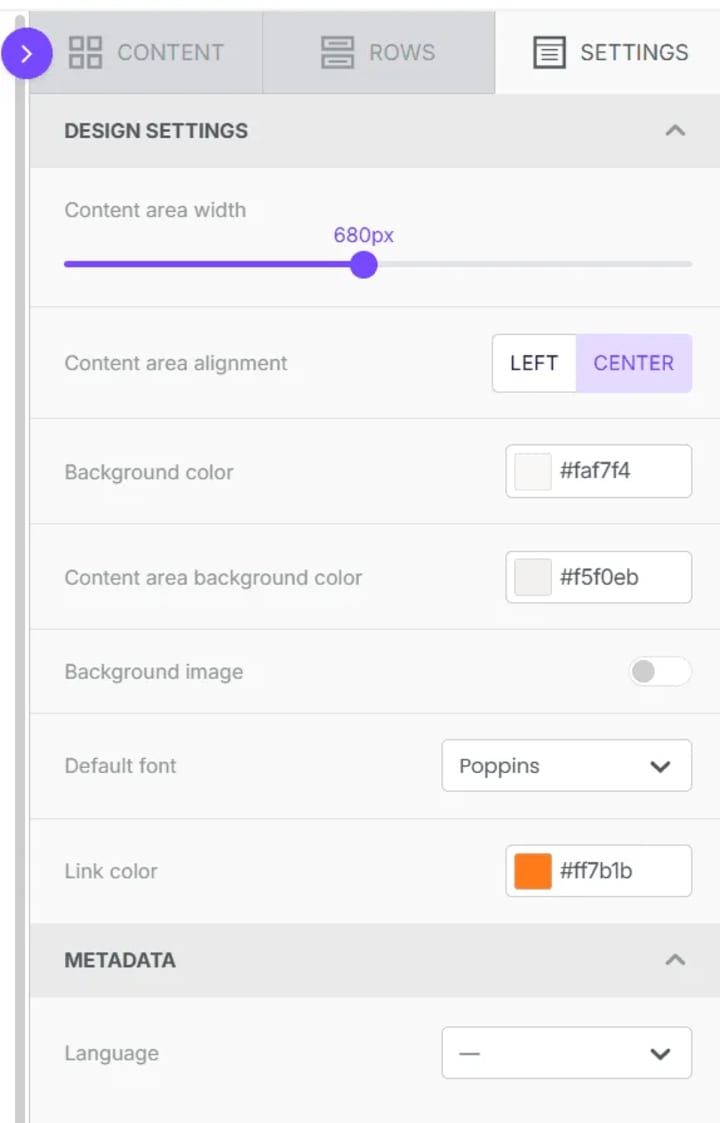
Task: Open the Language dropdown
Action: [566, 1053]
